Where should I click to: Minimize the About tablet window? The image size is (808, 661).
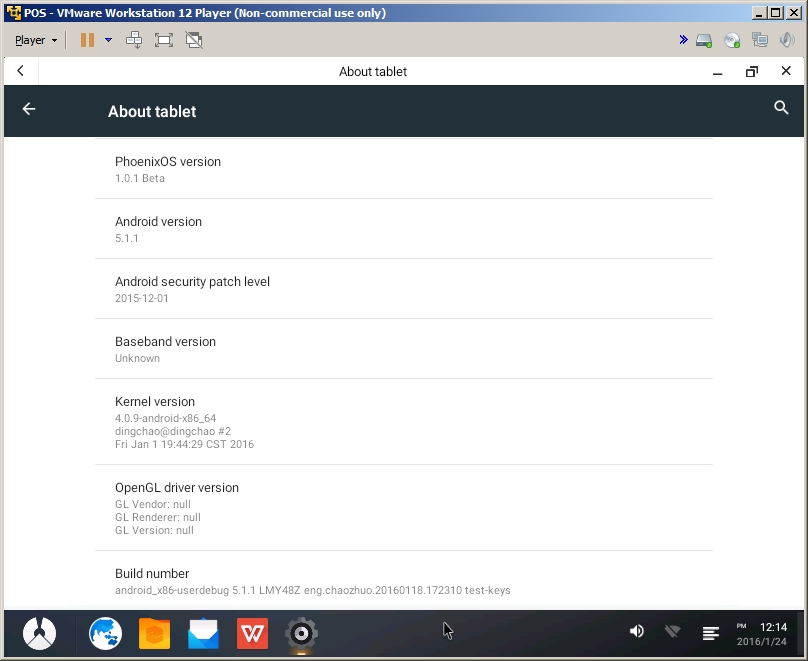[717, 72]
